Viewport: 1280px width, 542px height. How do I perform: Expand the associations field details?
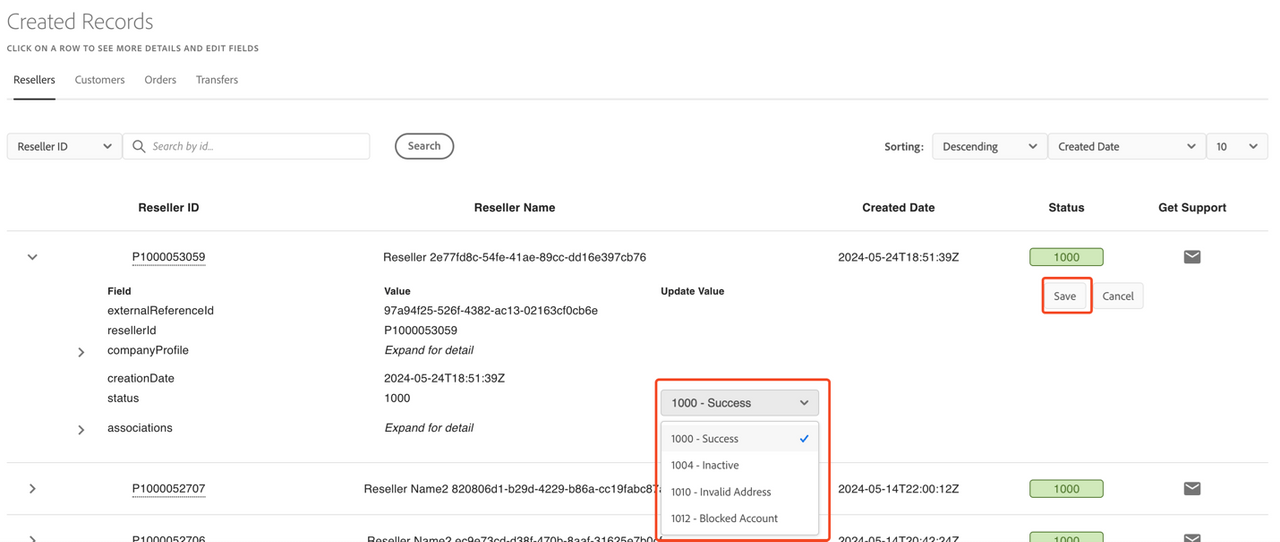(81, 430)
